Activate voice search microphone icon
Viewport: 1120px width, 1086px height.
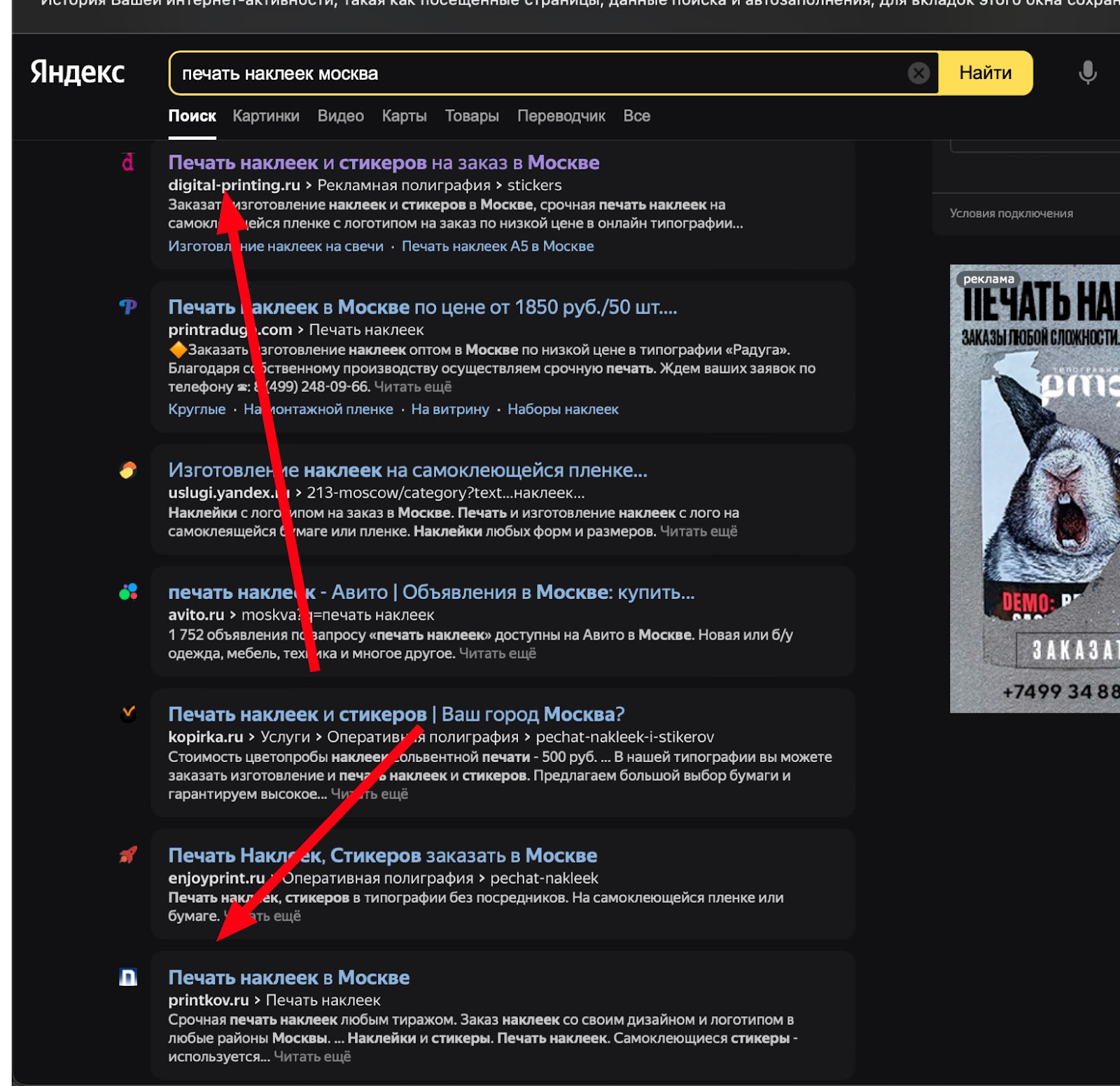[1087, 73]
